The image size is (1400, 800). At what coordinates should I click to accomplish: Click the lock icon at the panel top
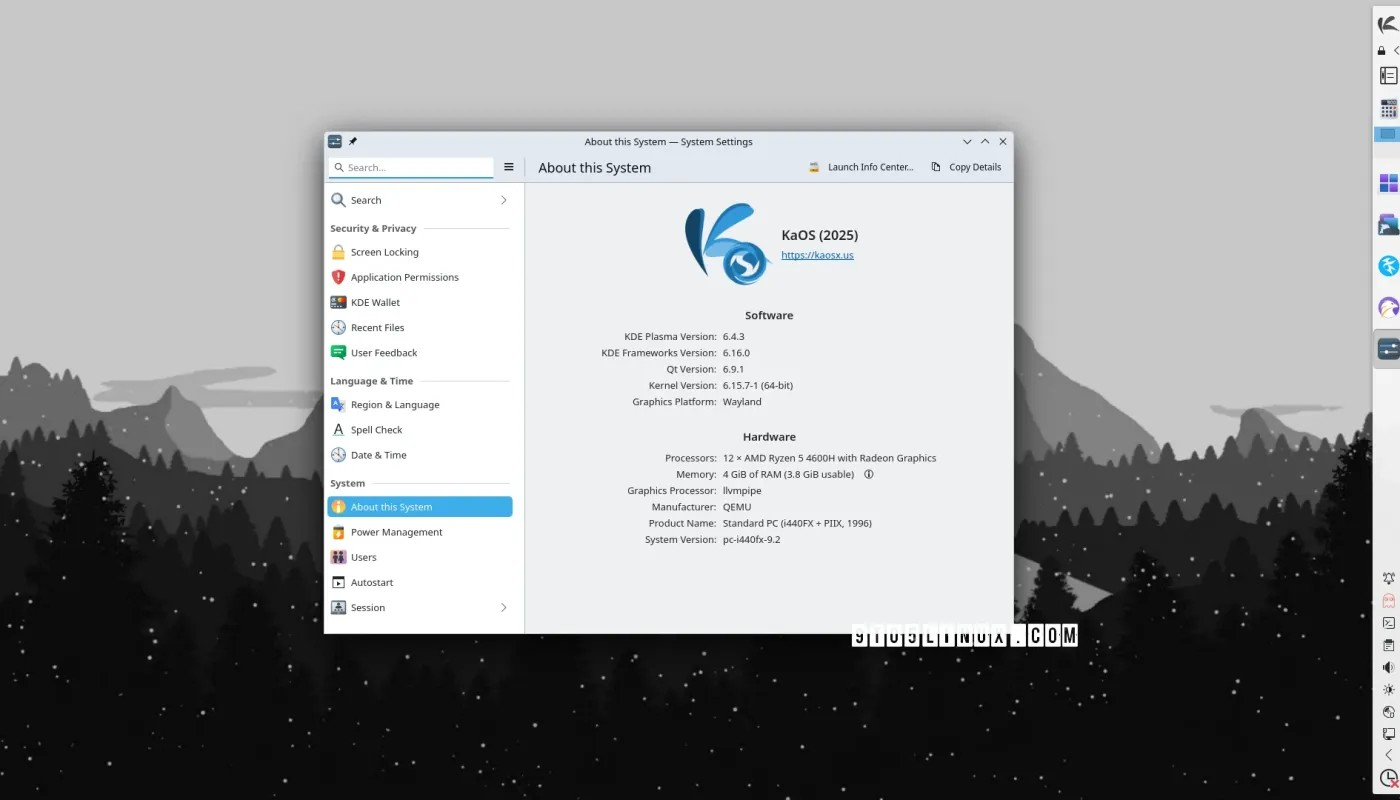click(1381, 49)
